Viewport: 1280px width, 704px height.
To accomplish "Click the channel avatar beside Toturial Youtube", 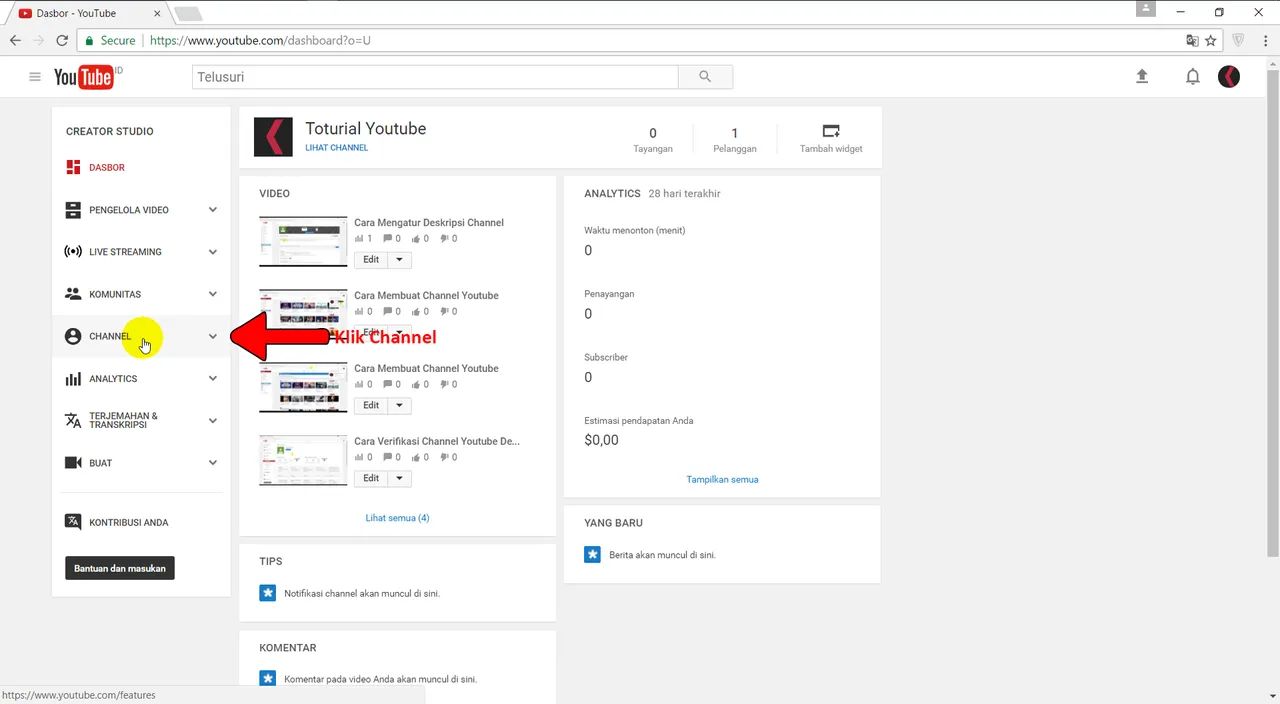I will click(273, 137).
